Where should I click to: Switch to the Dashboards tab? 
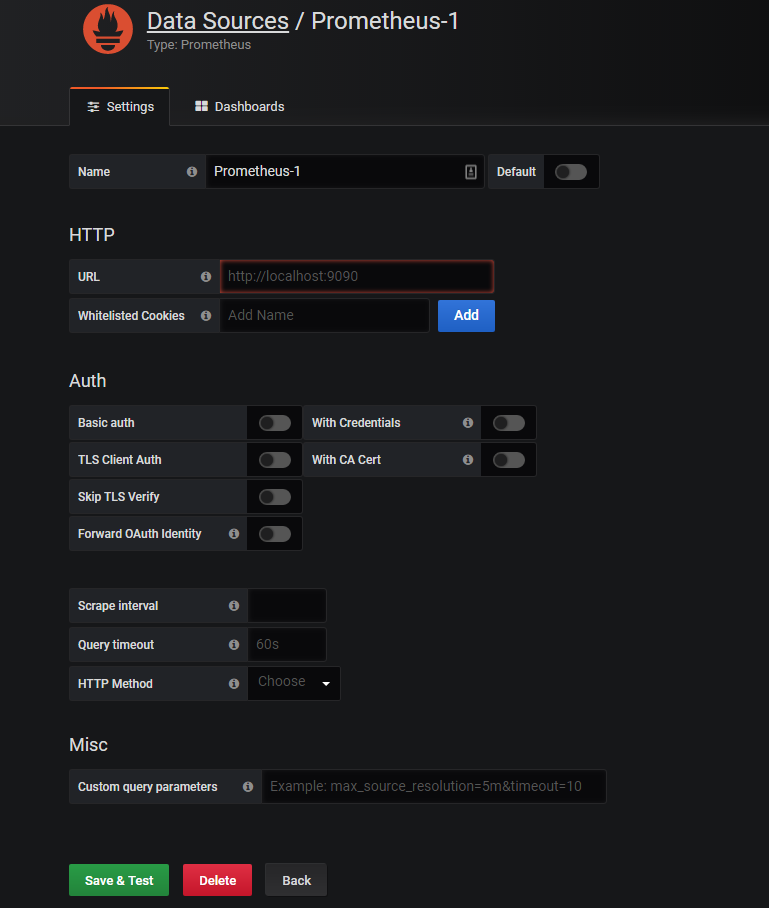coord(240,107)
